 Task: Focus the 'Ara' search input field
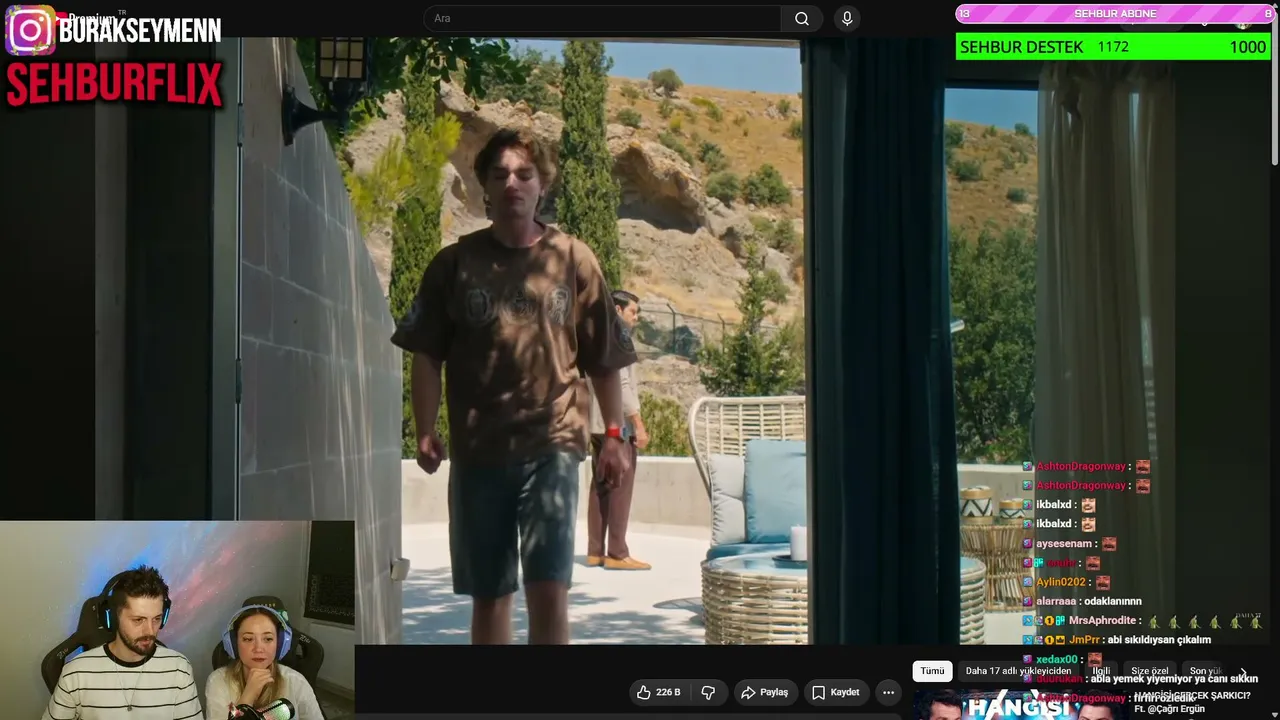point(603,19)
